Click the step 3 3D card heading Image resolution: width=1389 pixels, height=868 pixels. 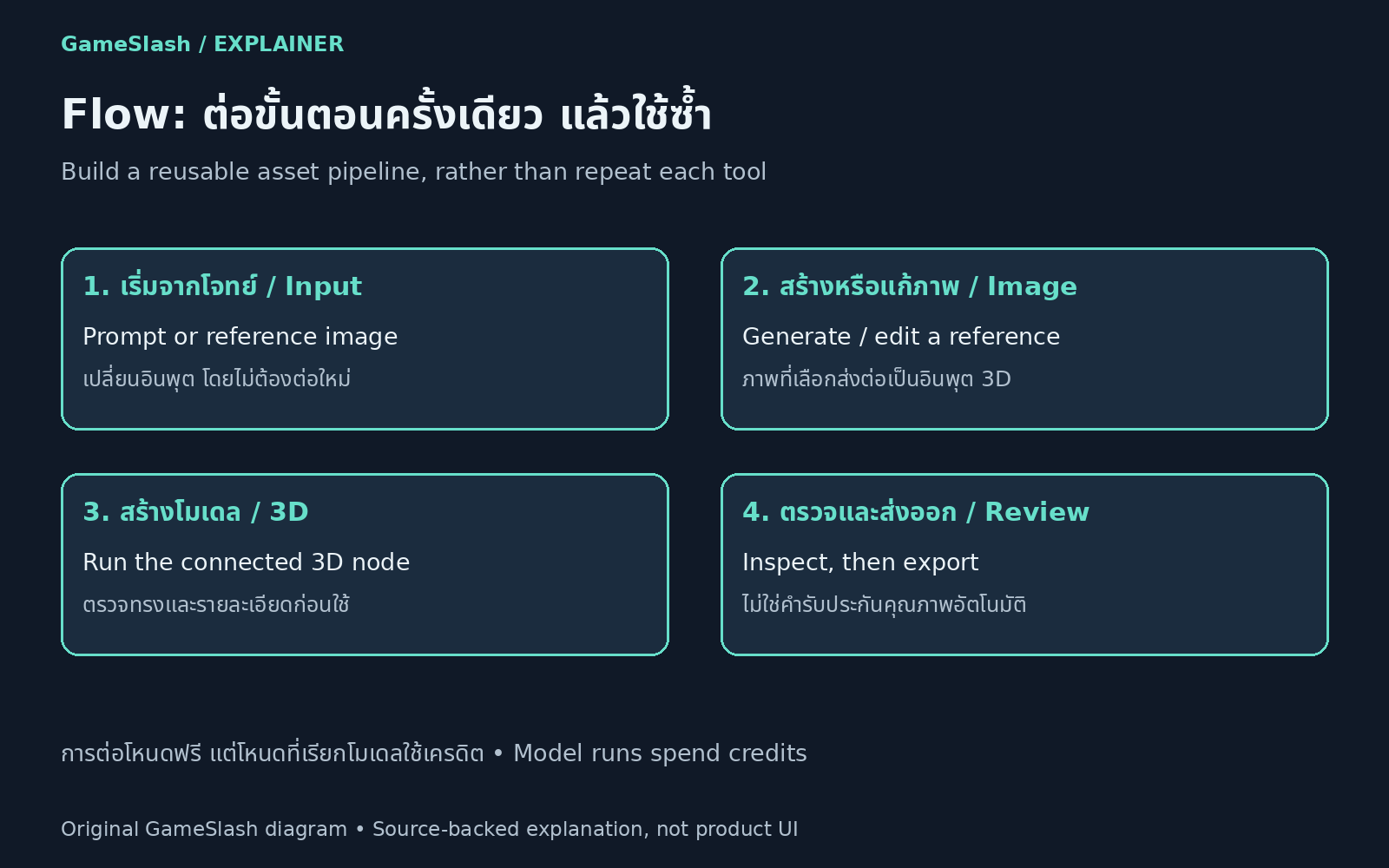[195, 511]
